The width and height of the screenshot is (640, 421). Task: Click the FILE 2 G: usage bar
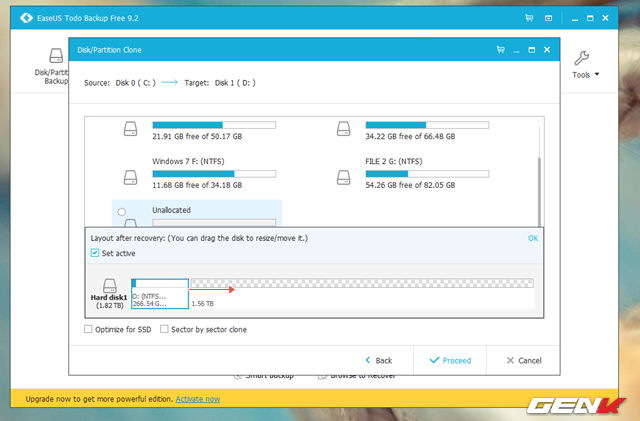427,174
